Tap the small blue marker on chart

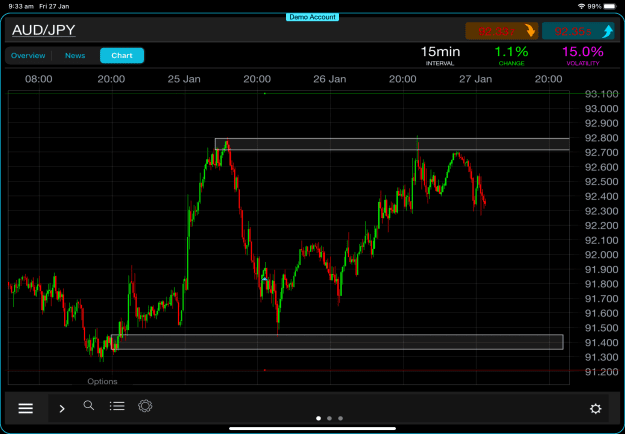point(265,279)
